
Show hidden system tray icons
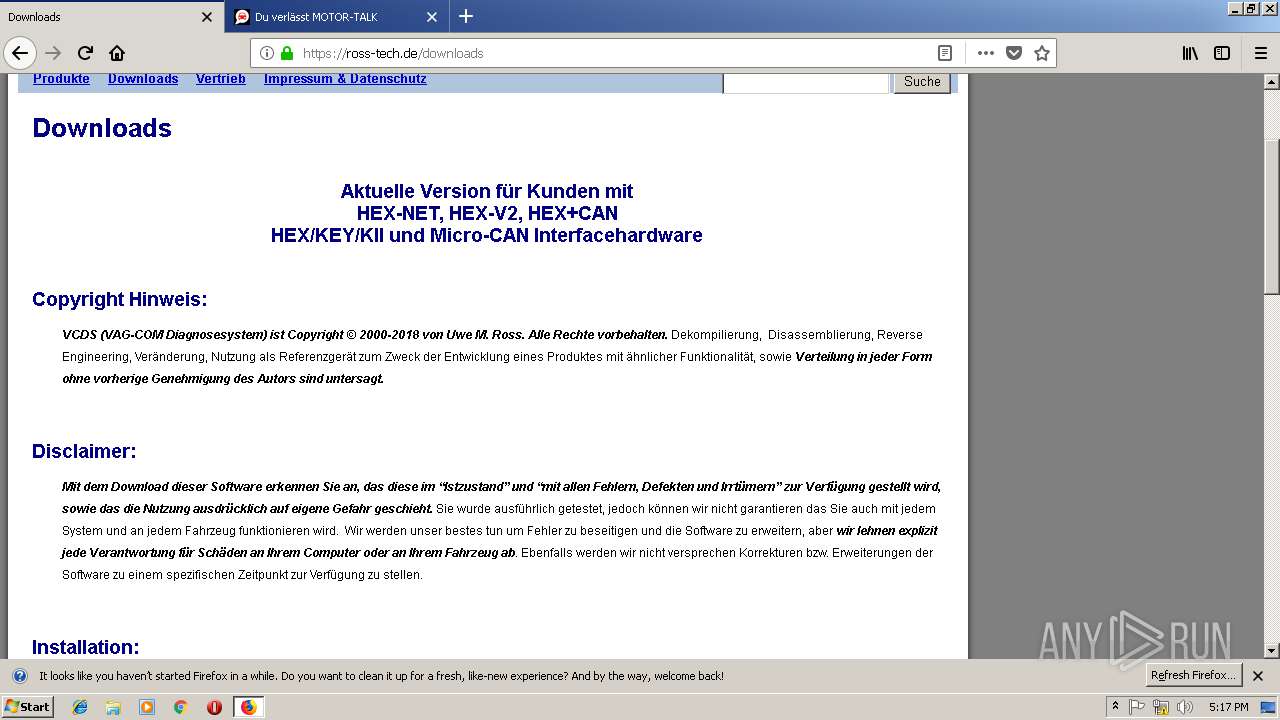point(1115,707)
